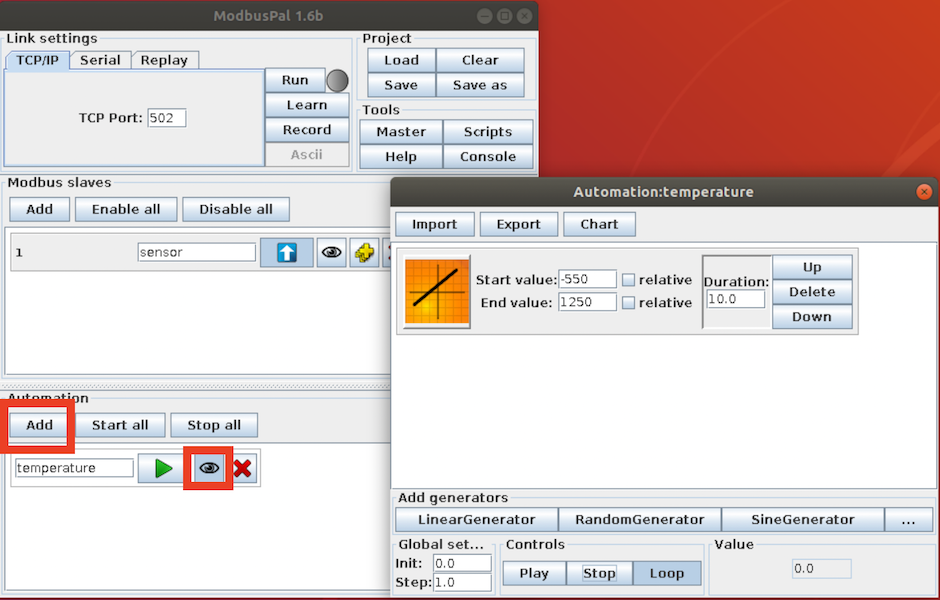This screenshot has width=940, height=600.
Task: Click Stop in the Controls panel
Action: (x=599, y=574)
